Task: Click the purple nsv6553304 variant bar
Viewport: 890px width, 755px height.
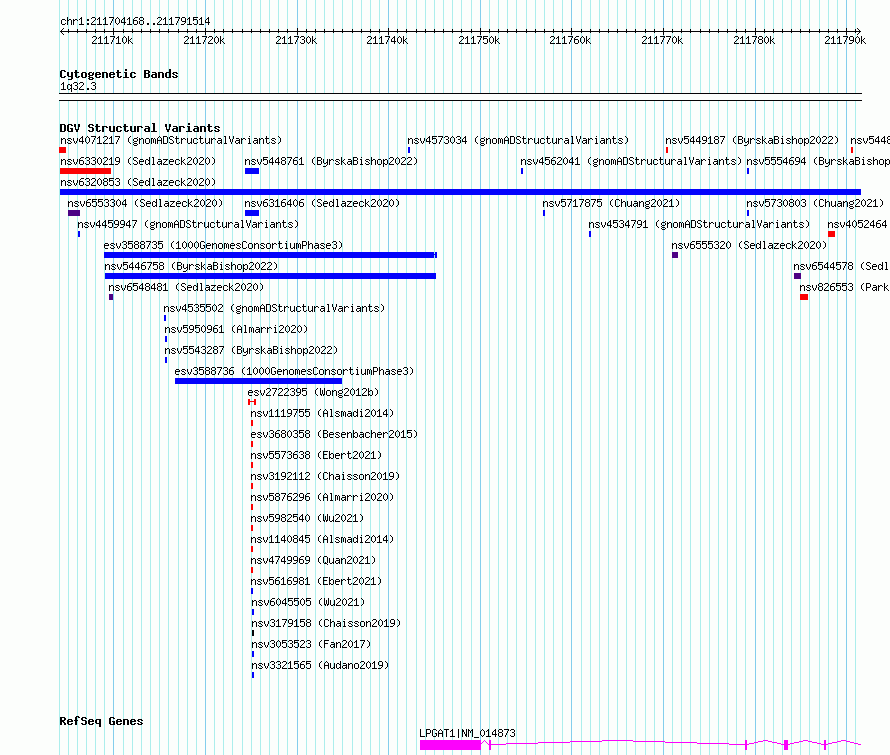Action: pos(74,213)
